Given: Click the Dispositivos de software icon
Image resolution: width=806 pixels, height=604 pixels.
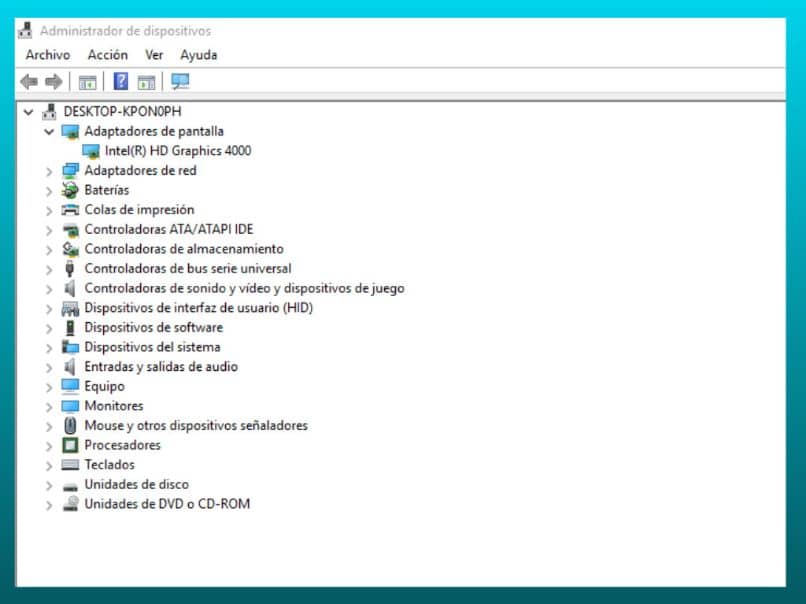Looking at the screenshot, I should [x=70, y=328].
